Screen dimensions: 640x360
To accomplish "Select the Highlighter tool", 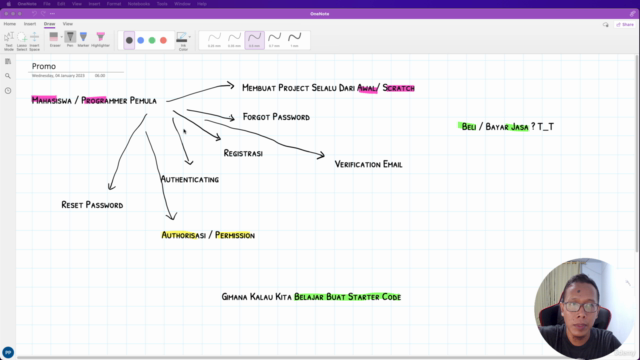I will (100, 40).
